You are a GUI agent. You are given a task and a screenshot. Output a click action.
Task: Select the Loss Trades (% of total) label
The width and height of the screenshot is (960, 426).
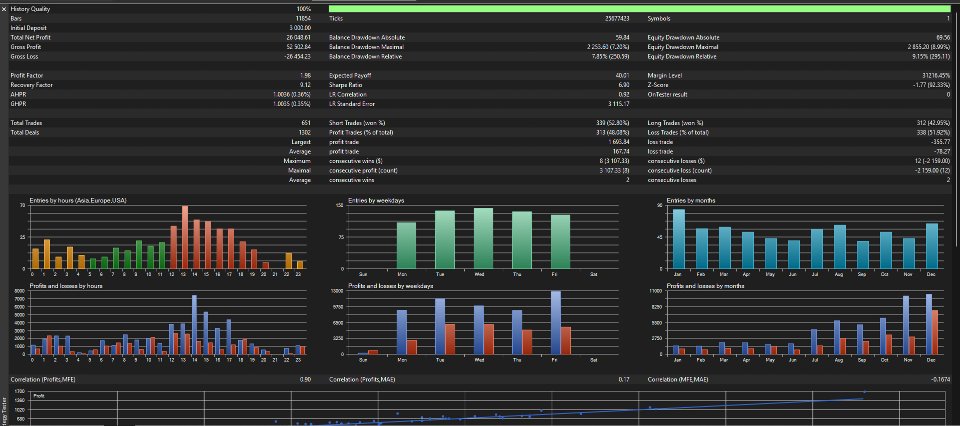click(x=678, y=132)
